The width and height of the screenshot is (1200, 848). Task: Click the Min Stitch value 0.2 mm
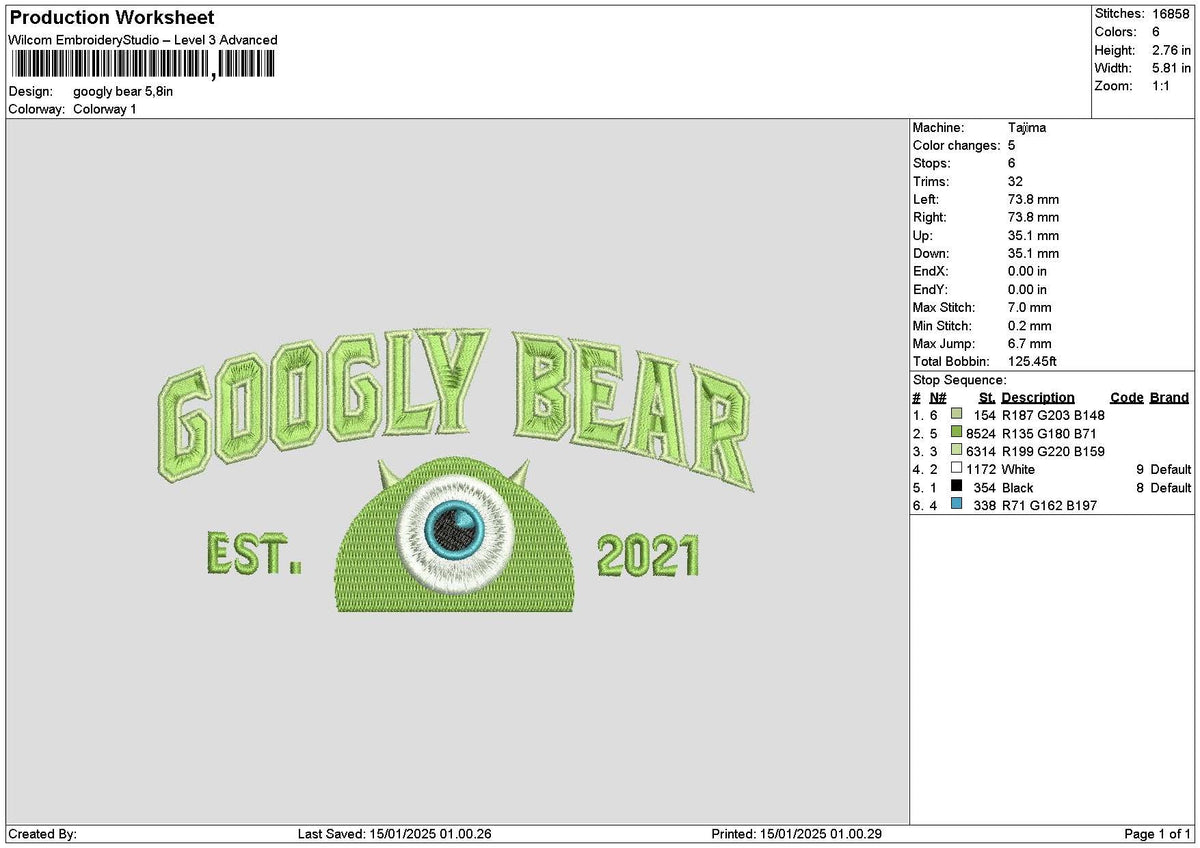[1030, 325]
